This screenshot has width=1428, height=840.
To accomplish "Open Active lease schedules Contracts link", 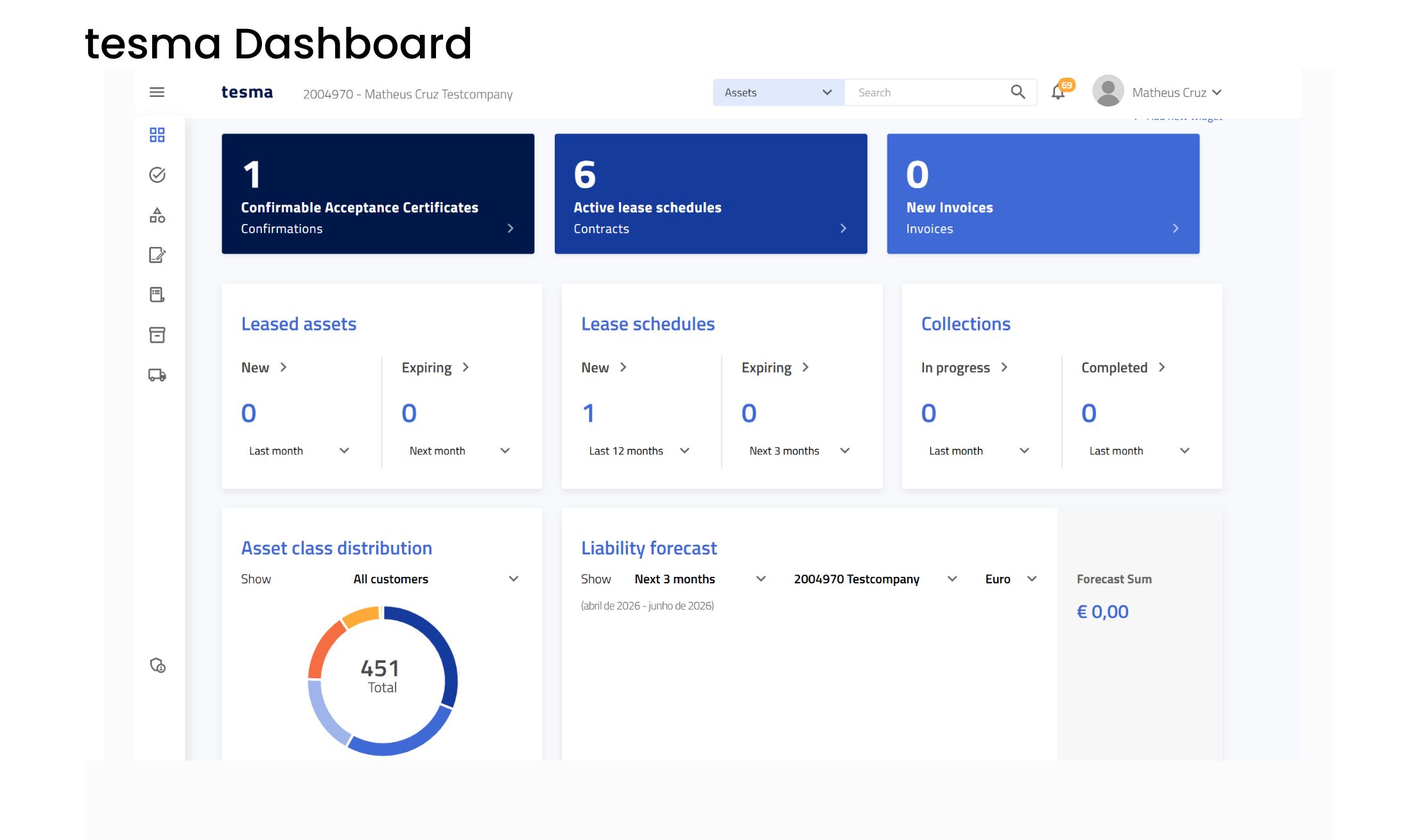I will pyautogui.click(x=844, y=228).
